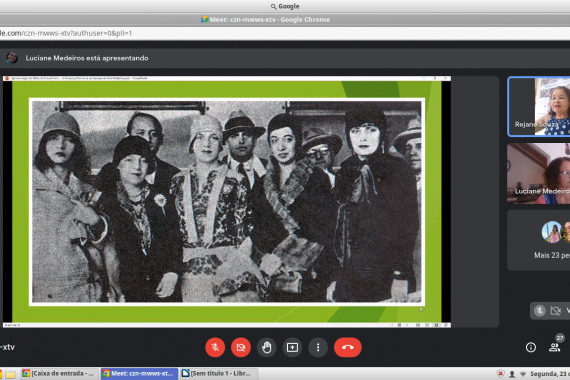
Task: Open the more options three-dot menu
Action: [x=318, y=347]
